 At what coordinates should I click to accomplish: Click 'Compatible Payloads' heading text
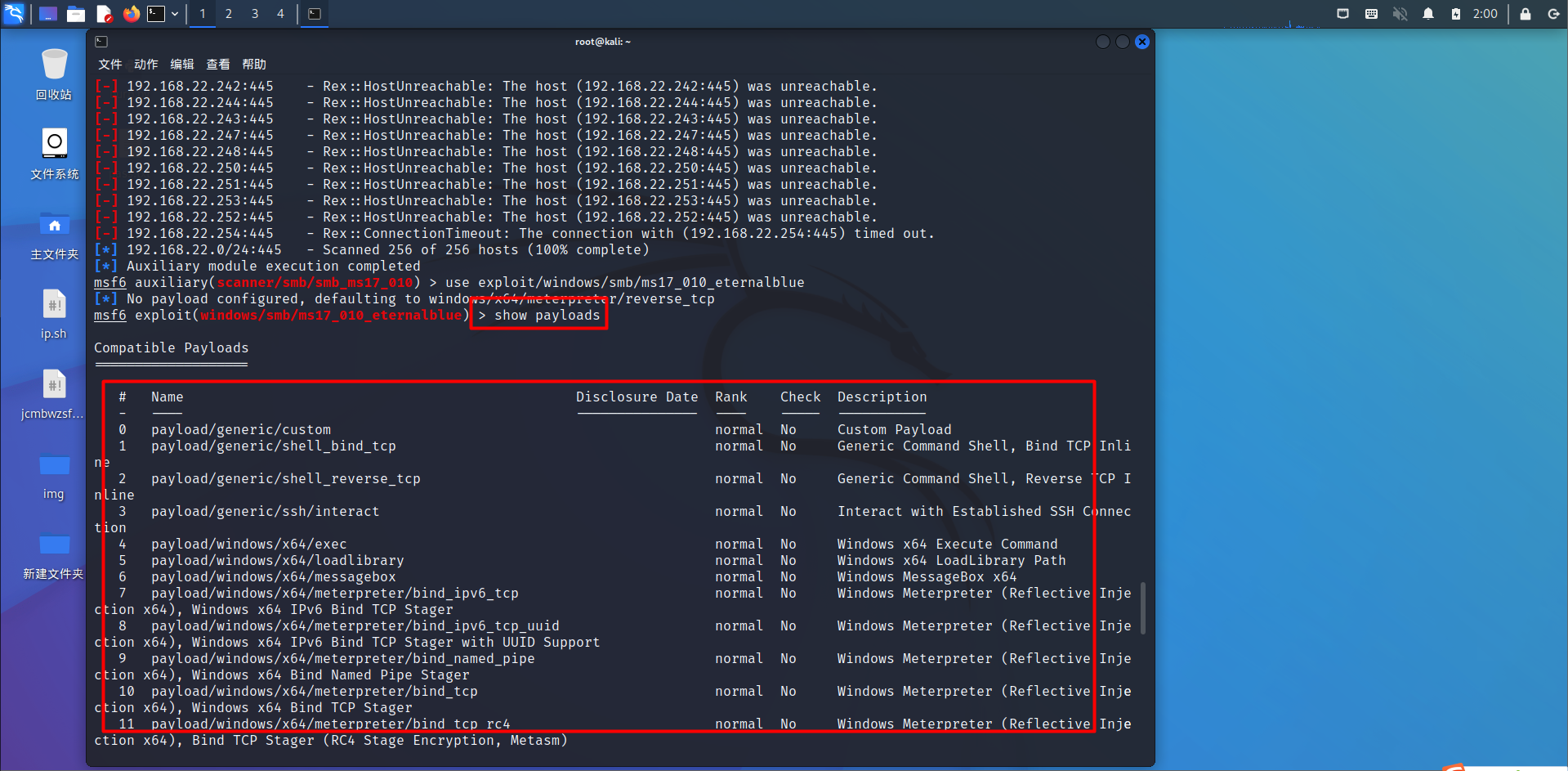[x=171, y=348]
